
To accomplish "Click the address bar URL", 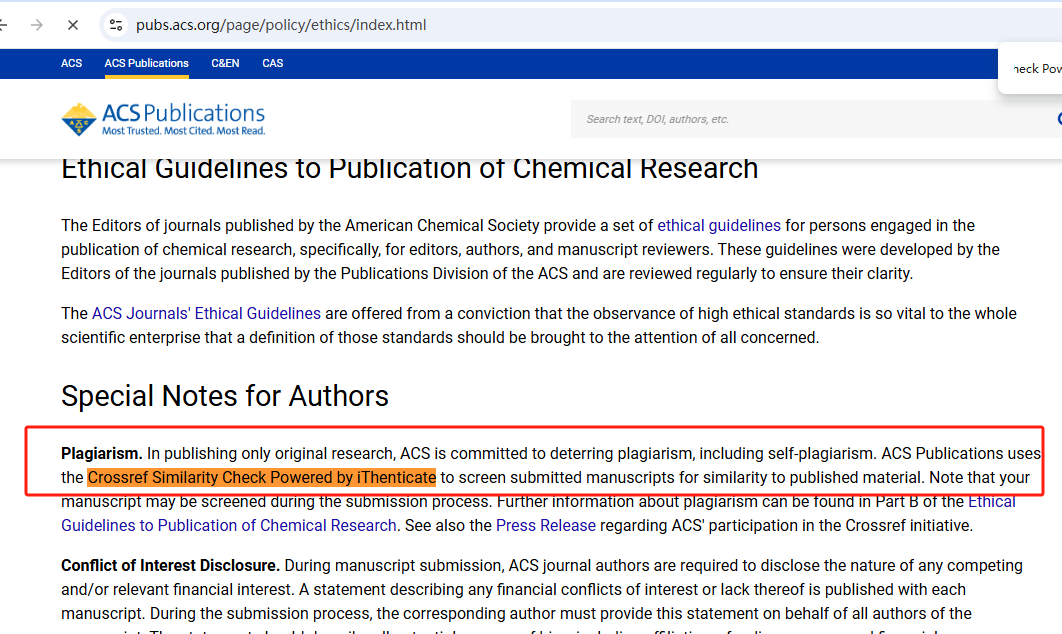I will click(x=281, y=25).
